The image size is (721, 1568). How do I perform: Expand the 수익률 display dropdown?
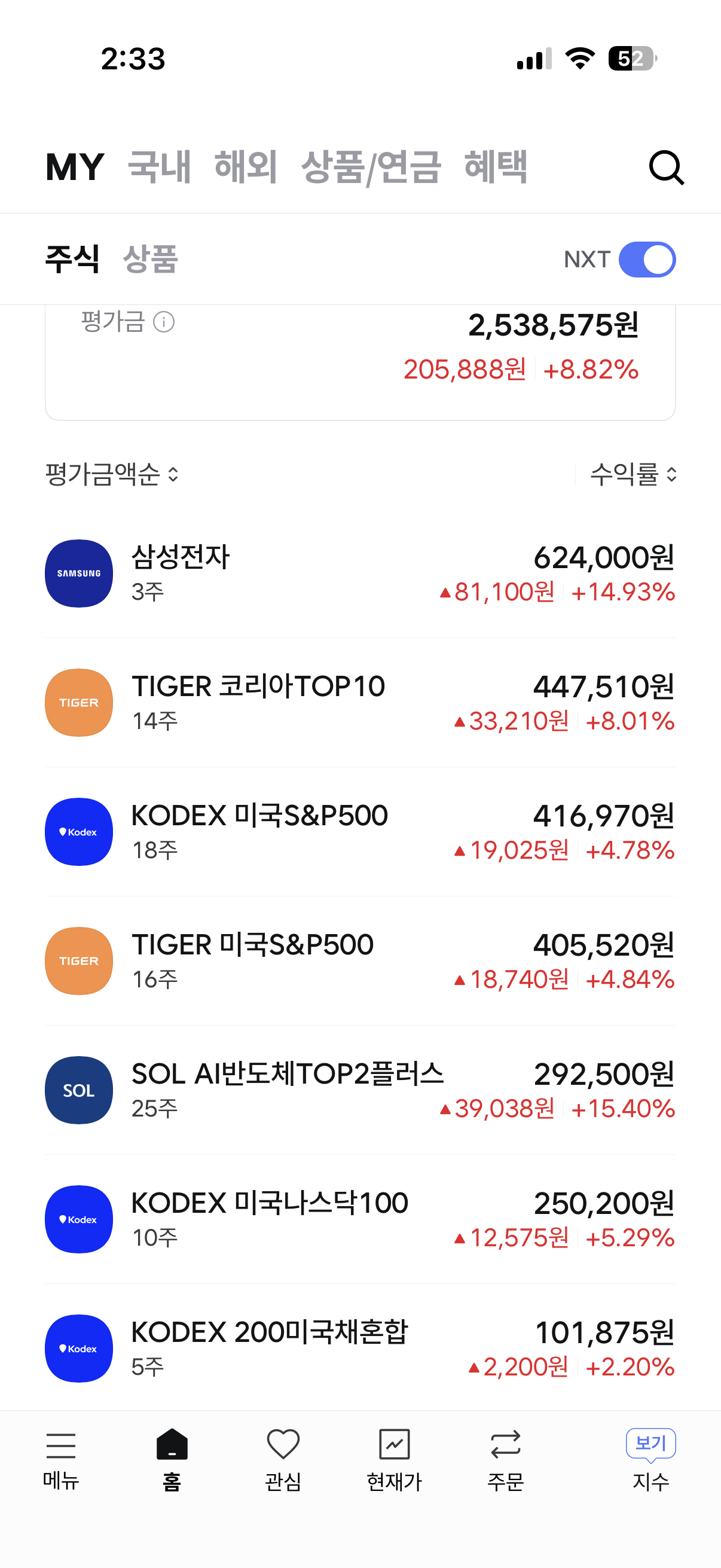point(633,475)
